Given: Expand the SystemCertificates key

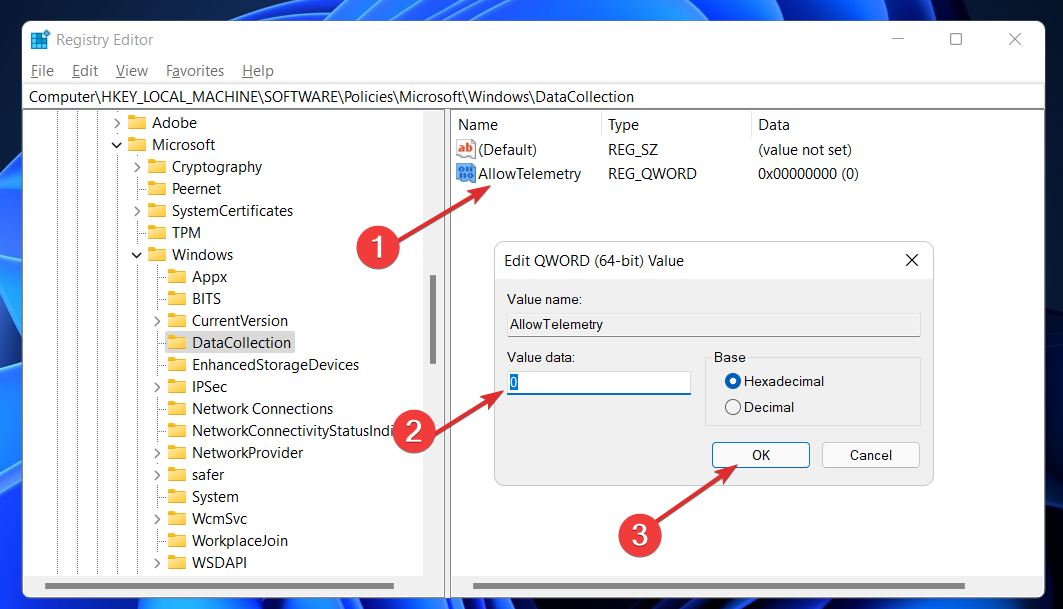Looking at the screenshot, I should [137, 211].
